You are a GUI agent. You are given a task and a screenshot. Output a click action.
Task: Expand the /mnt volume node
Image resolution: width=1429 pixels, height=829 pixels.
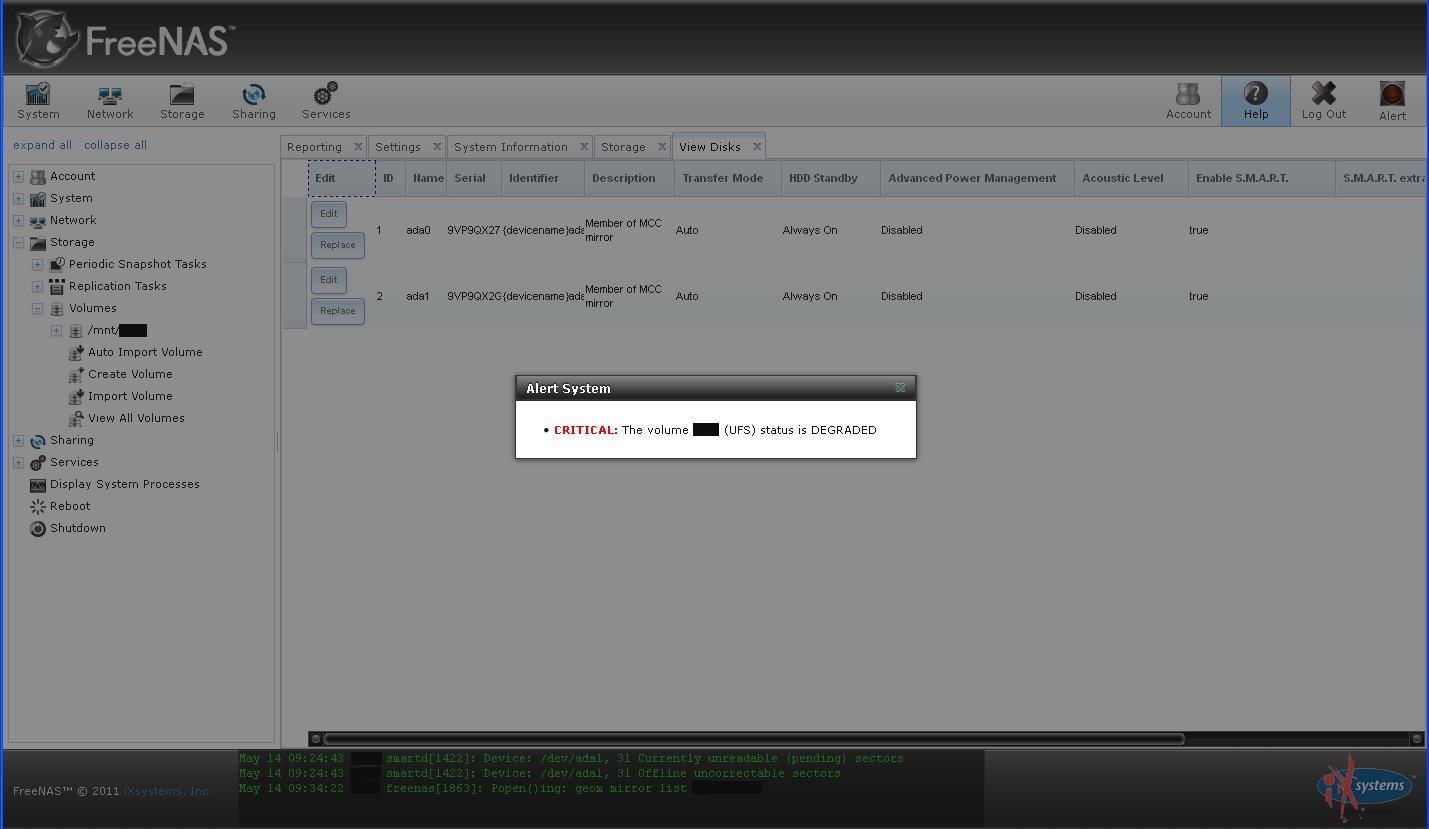(56, 331)
